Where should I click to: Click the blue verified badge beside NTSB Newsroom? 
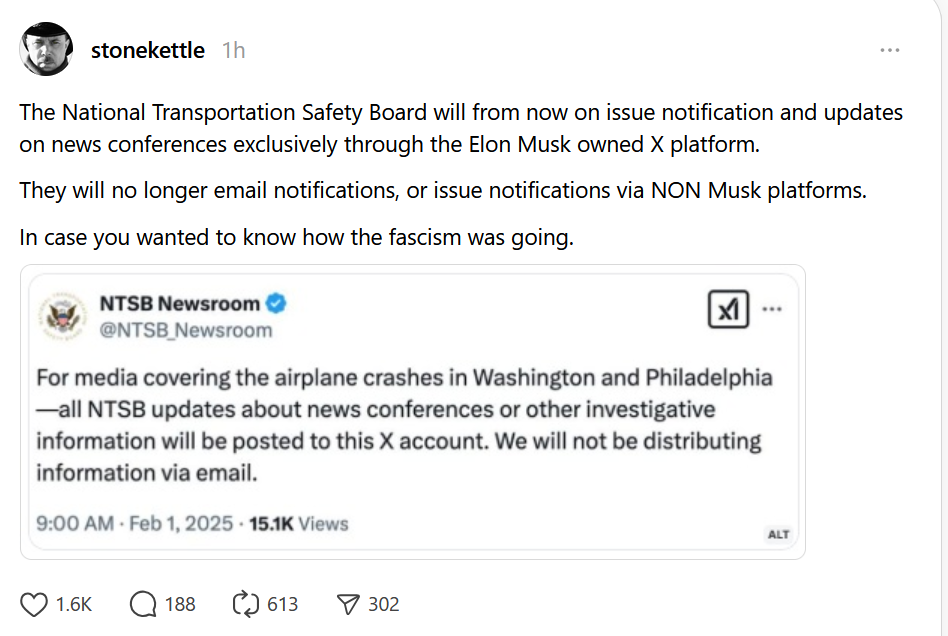click(x=278, y=303)
